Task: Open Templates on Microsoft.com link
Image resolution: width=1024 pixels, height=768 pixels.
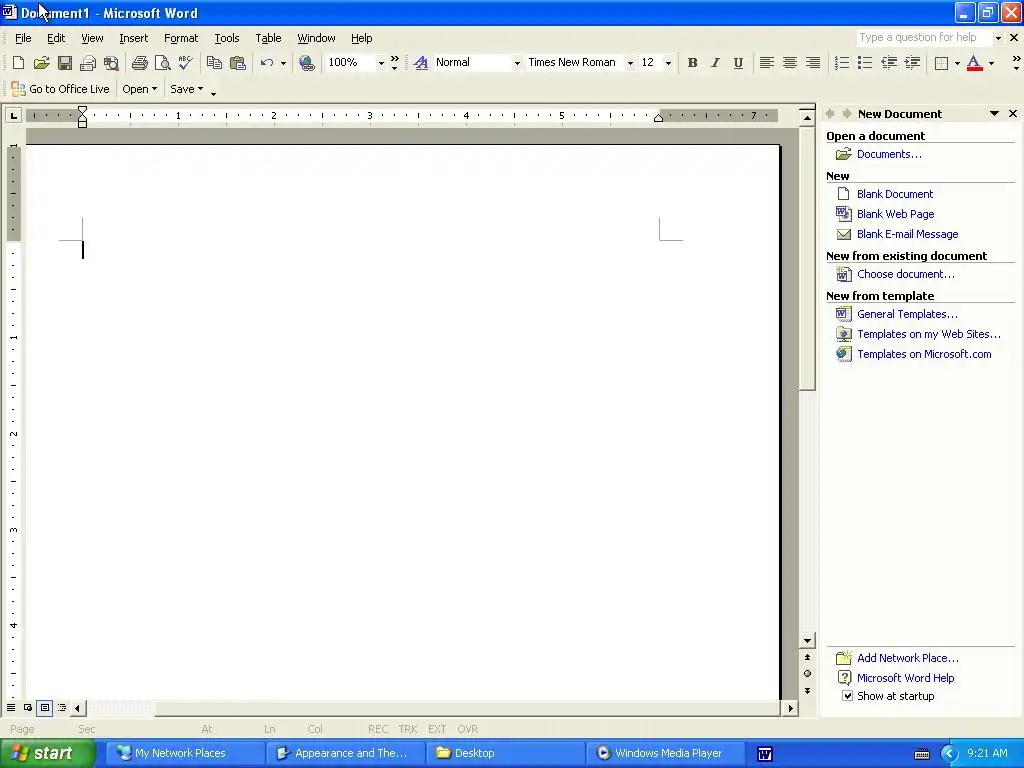Action: (924, 354)
